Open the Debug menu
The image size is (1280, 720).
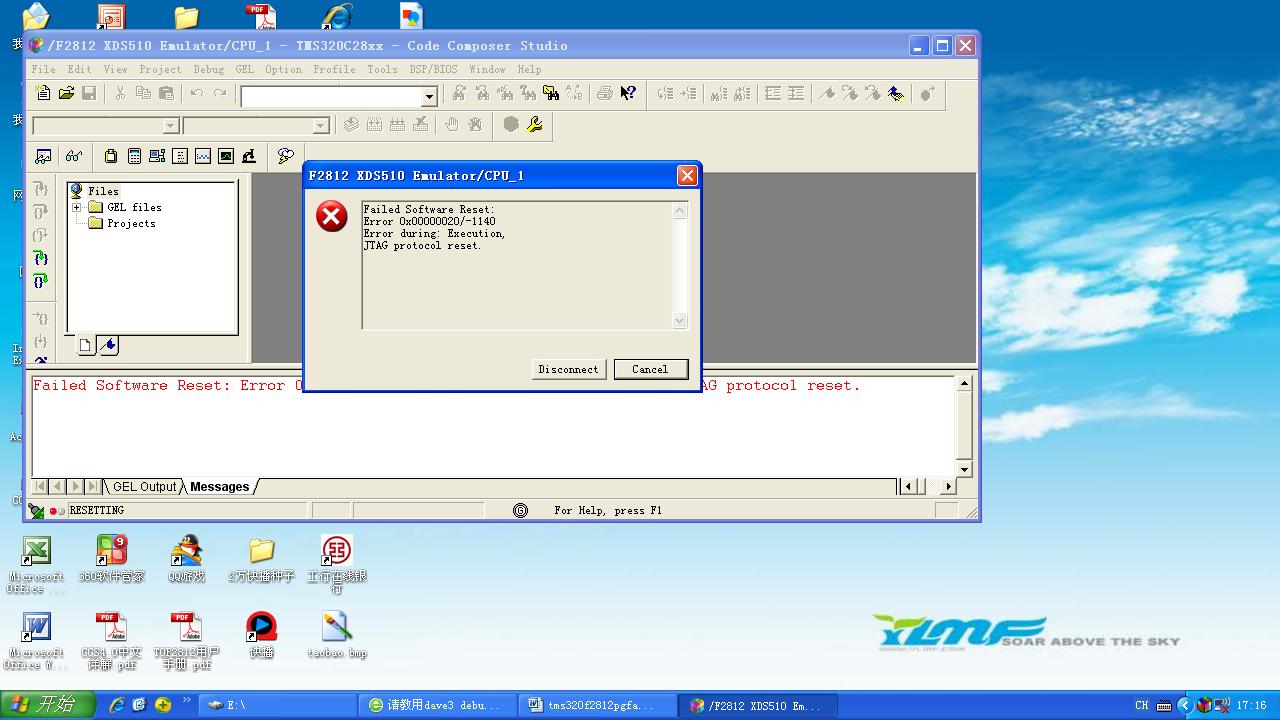(208, 69)
